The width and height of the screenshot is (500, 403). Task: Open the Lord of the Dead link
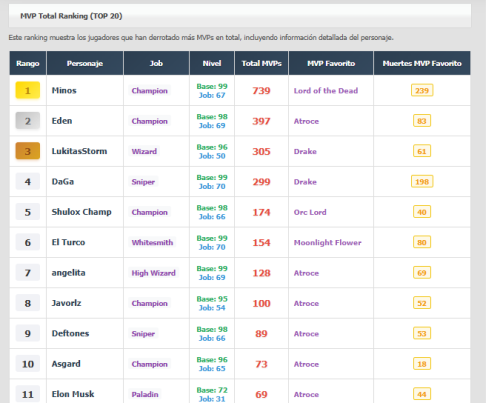[326, 91]
